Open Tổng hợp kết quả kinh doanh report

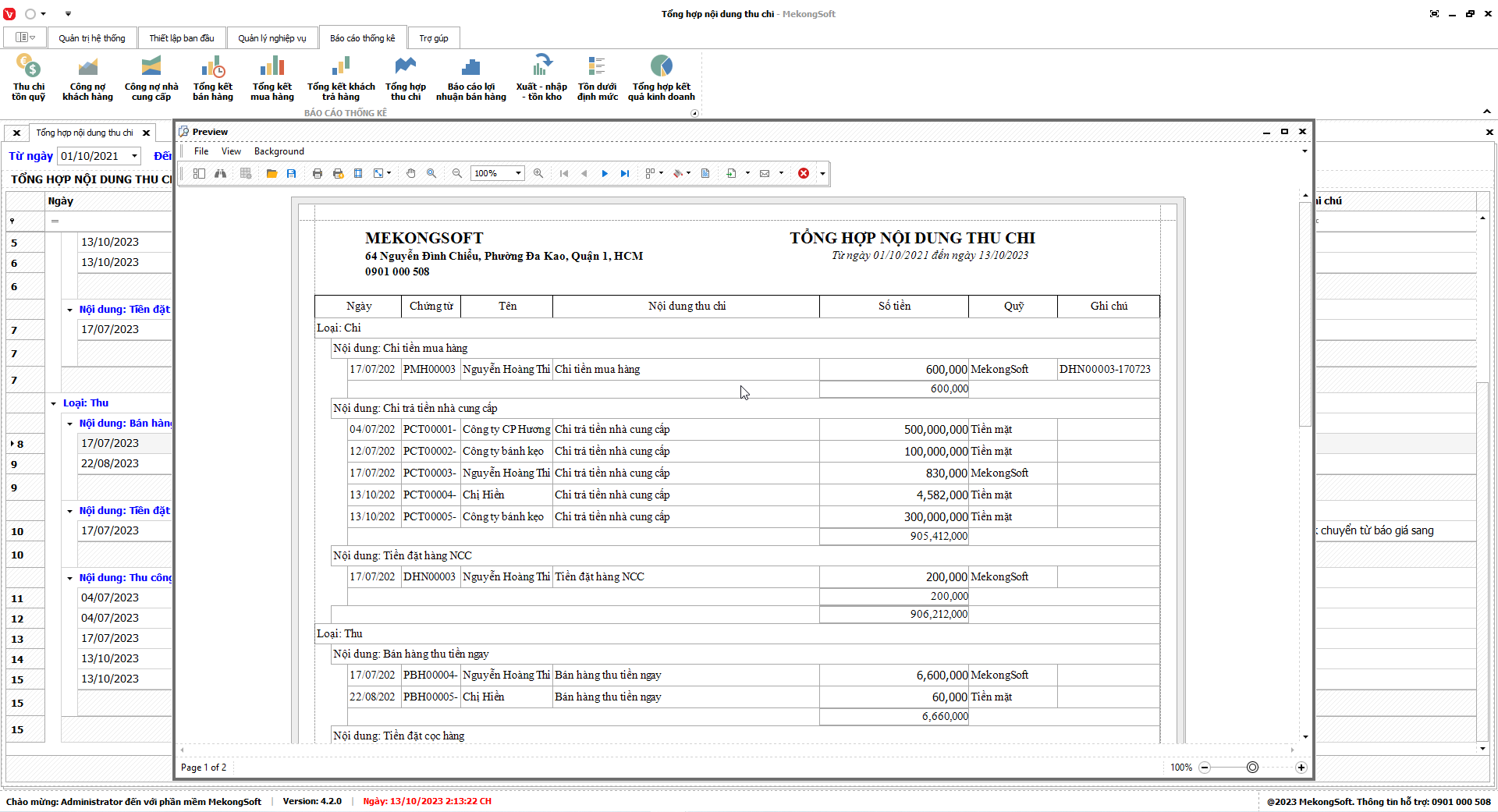(x=661, y=78)
